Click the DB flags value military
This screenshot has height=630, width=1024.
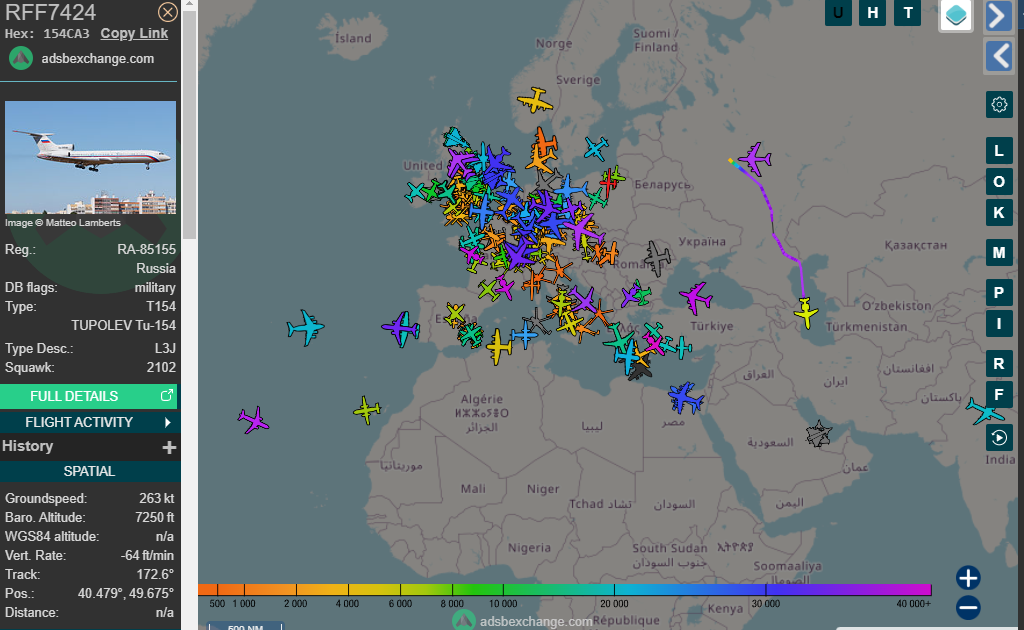(155, 287)
